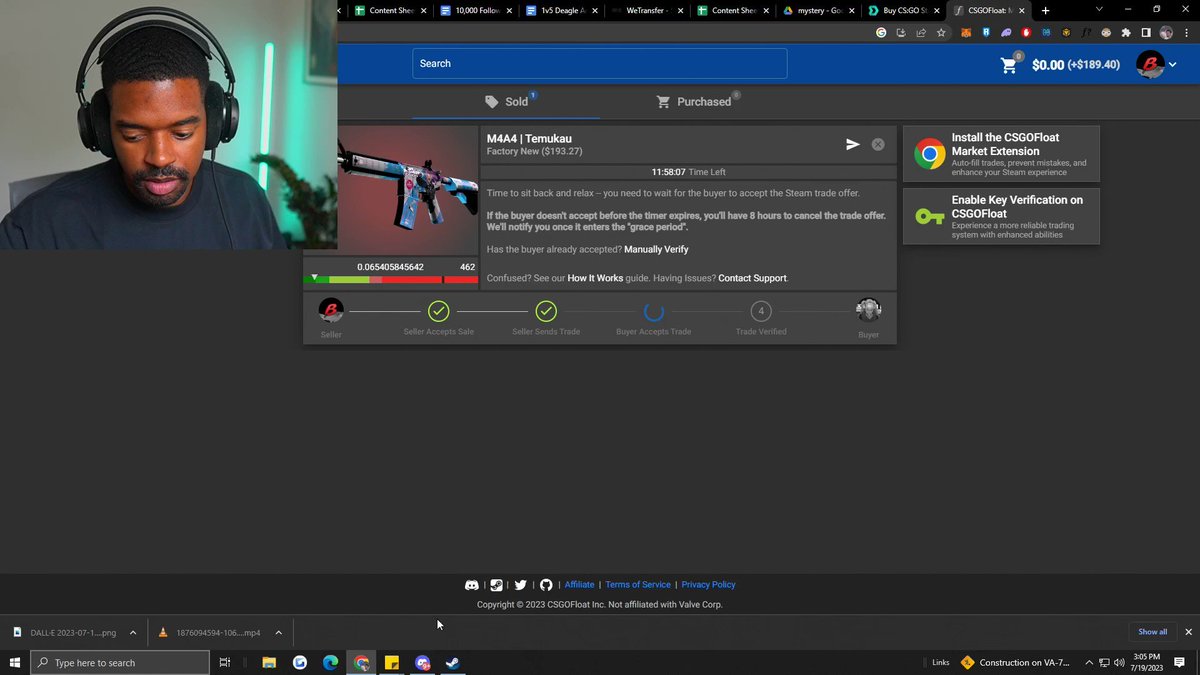The height and width of the screenshot is (675, 1200).
Task: Open the Chrome extensions puzzle icon
Action: tap(1126, 32)
